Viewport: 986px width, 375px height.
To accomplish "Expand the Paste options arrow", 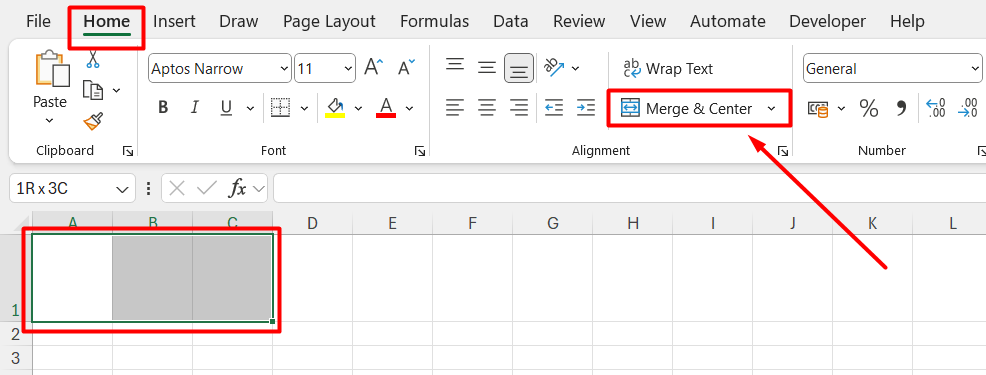I will [50, 120].
